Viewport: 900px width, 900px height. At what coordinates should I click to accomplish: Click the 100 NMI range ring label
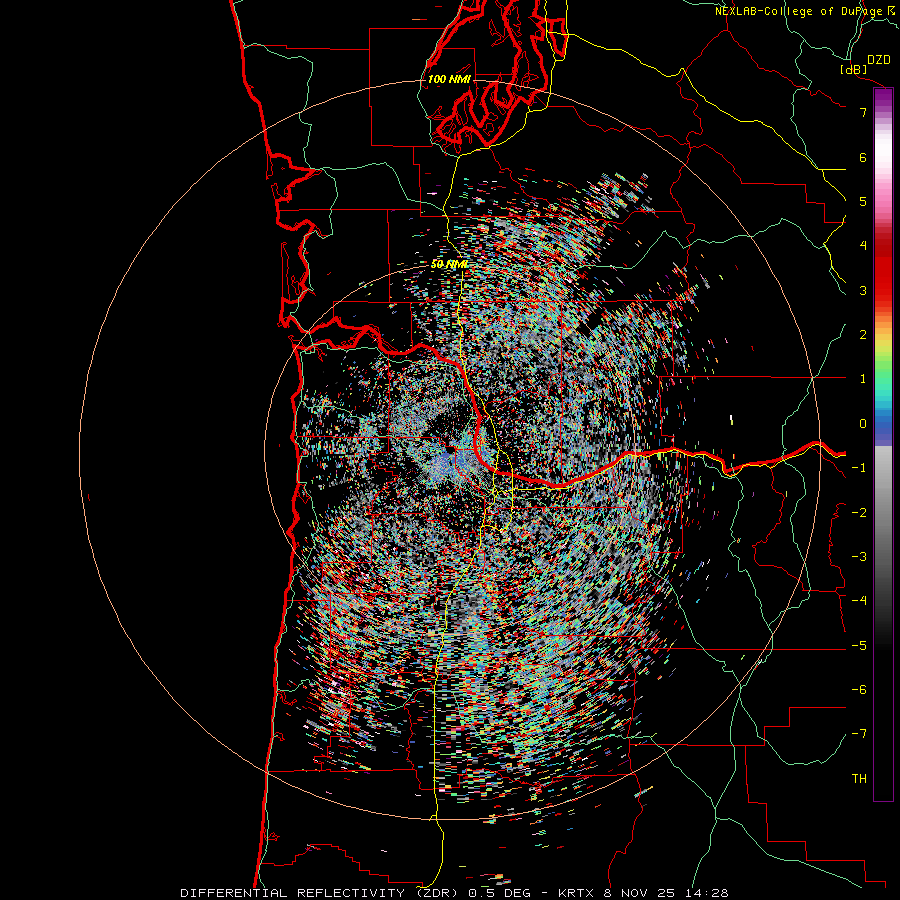point(449,79)
